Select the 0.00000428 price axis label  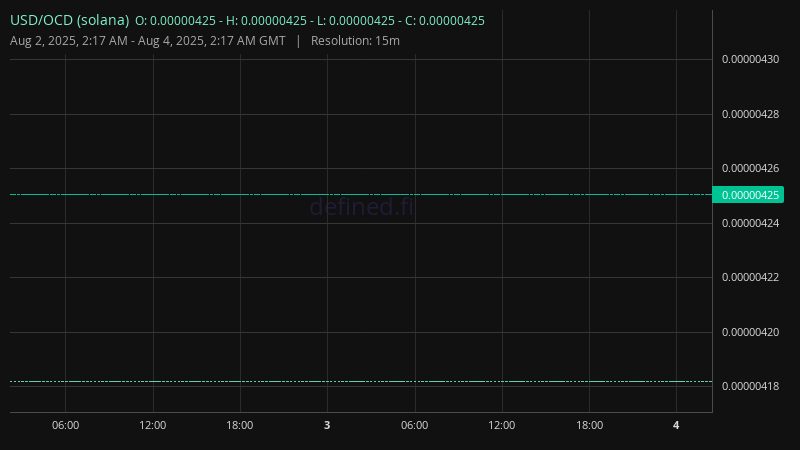tap(750, 114)
